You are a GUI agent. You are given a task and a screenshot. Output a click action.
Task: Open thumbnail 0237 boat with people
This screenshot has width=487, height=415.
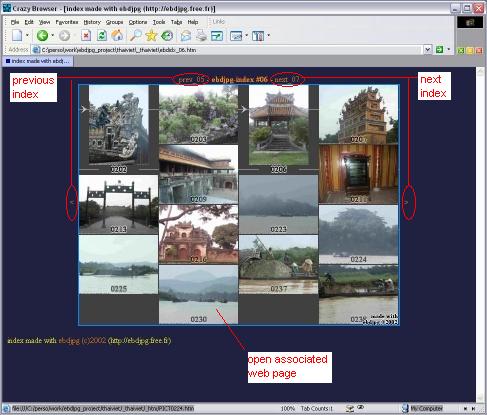(x=278, y=264)
